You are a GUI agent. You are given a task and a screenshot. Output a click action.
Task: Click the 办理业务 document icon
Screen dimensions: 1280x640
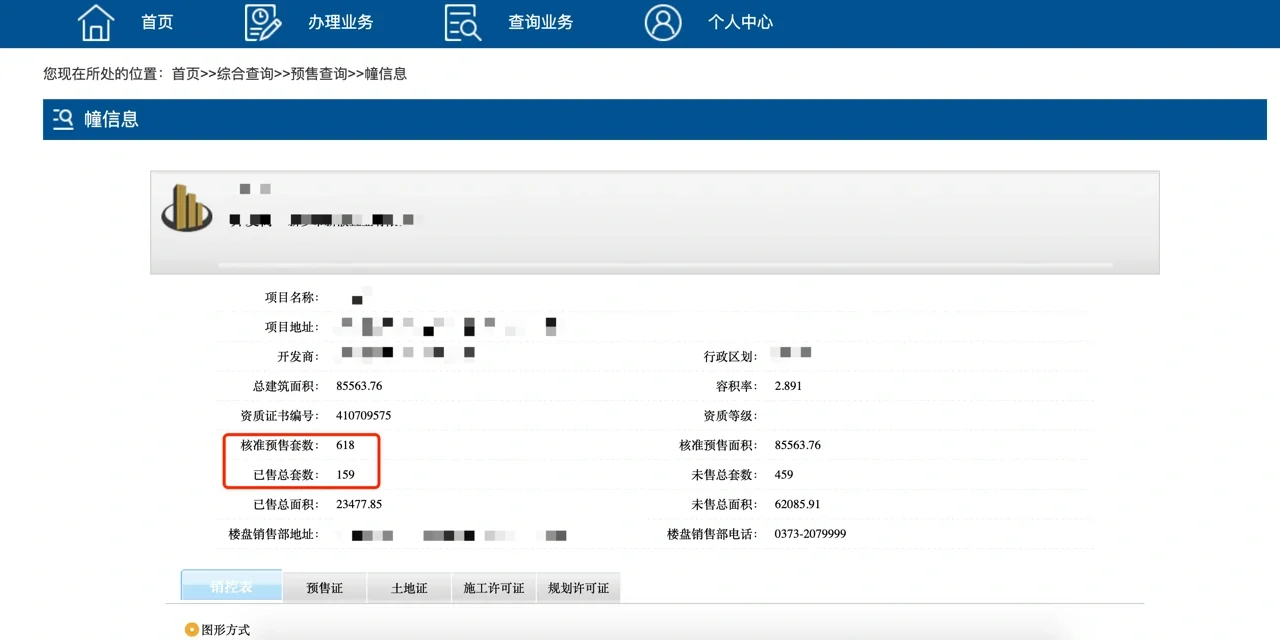[263, 22]
